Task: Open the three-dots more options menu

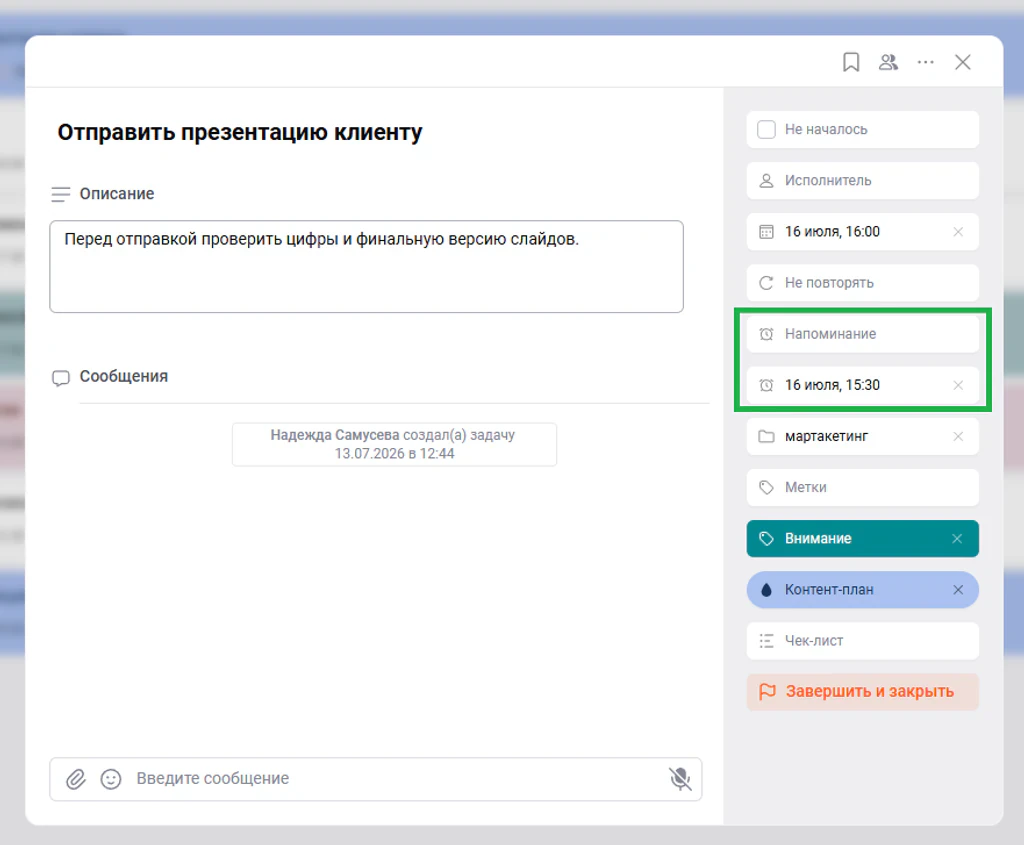Action: point(925,62)
